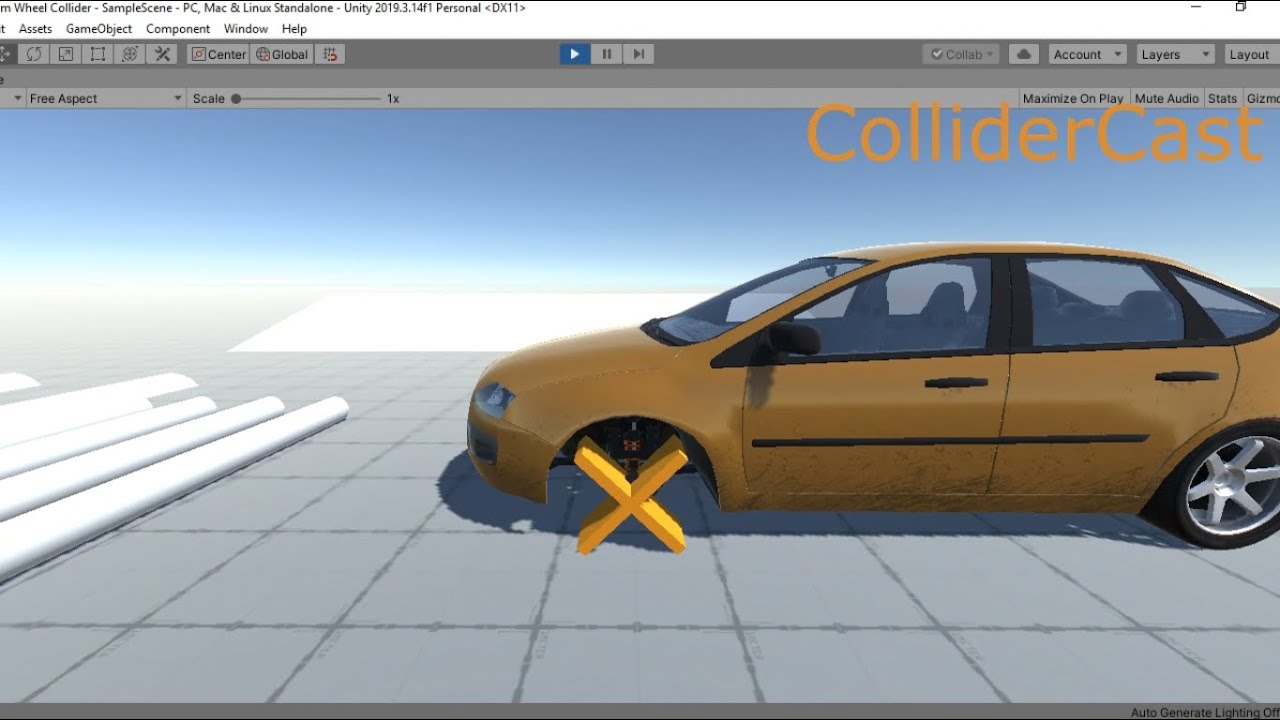Open the GameObject menu
The width and height of the screenshot is (1280, 720).
click(x=99, y=29)
